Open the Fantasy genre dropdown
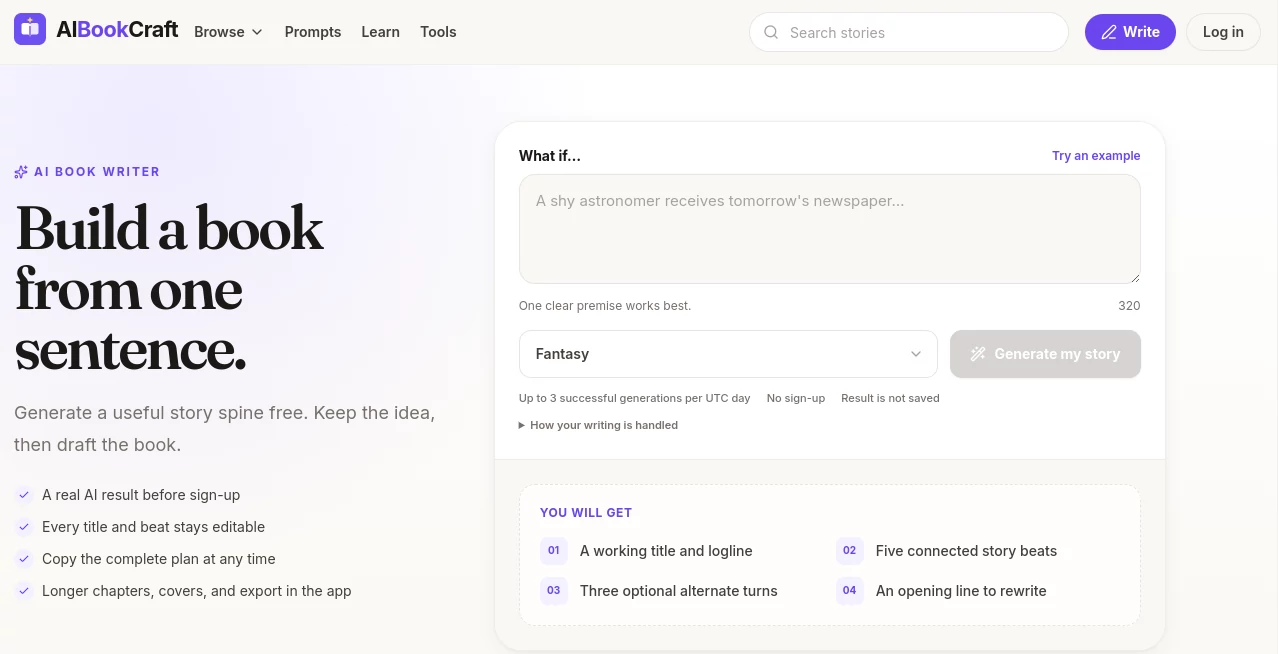The height and width of the screenshot is (654, 1278). pyautogui.click(x=728, y=354)
